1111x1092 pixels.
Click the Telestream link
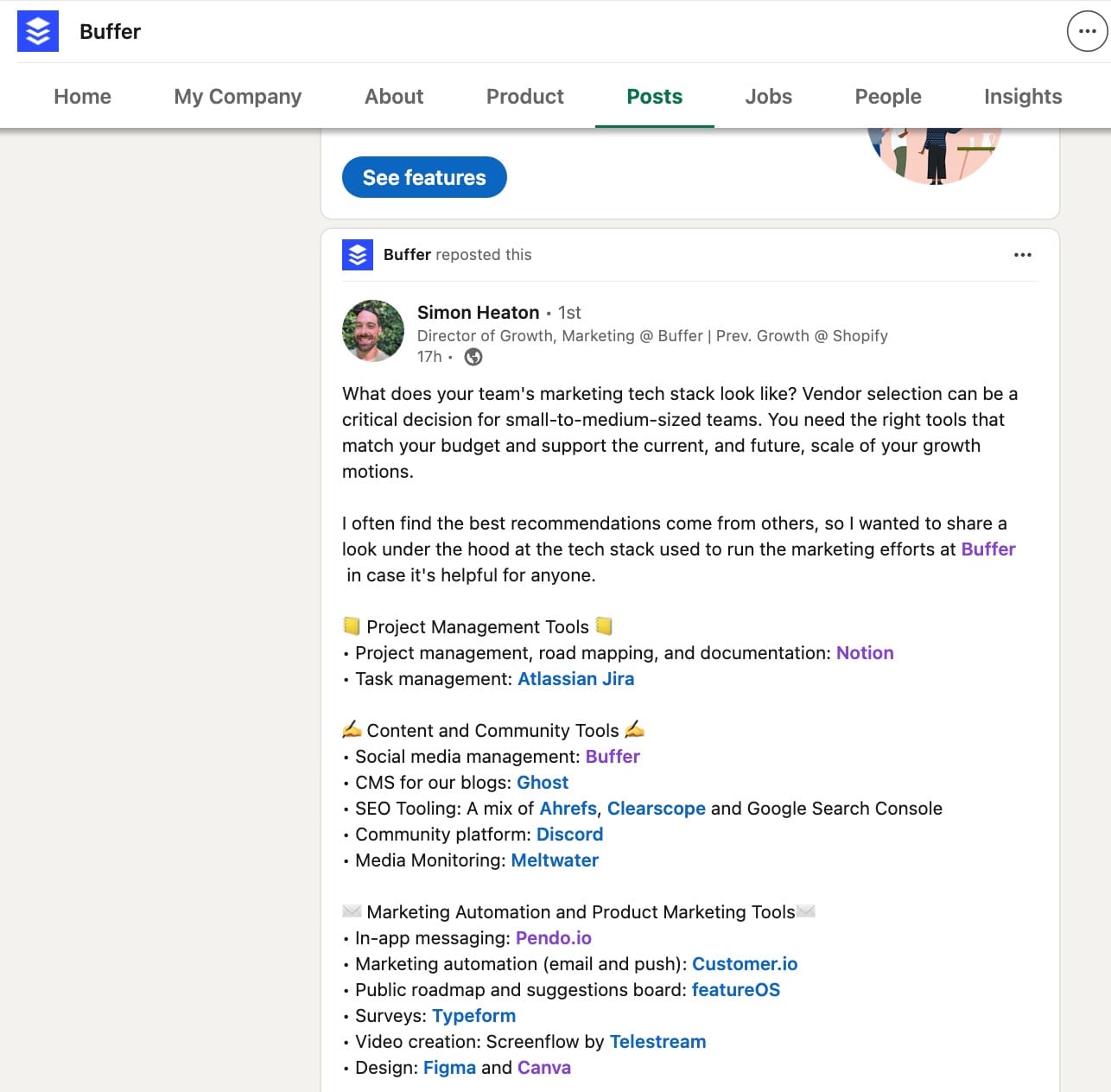click(658, 1041)
